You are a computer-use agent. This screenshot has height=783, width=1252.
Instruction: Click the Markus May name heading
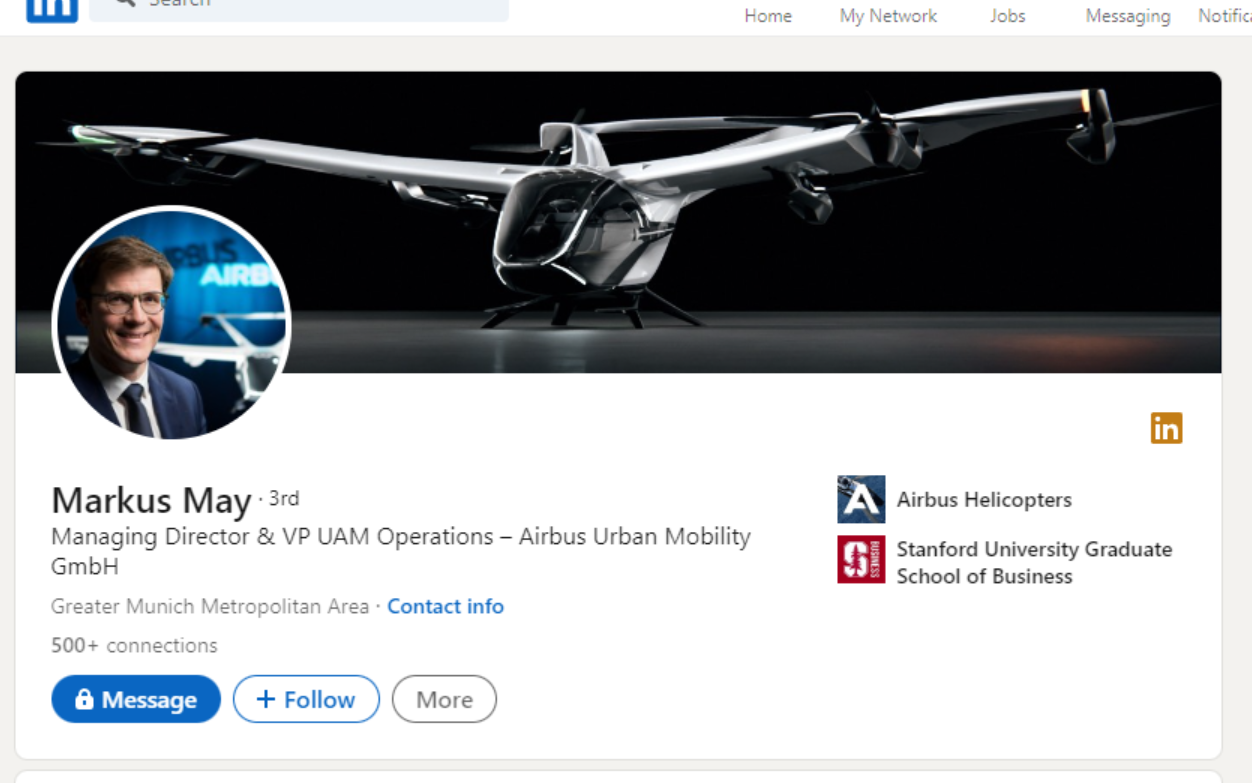(x=151, y=500)
